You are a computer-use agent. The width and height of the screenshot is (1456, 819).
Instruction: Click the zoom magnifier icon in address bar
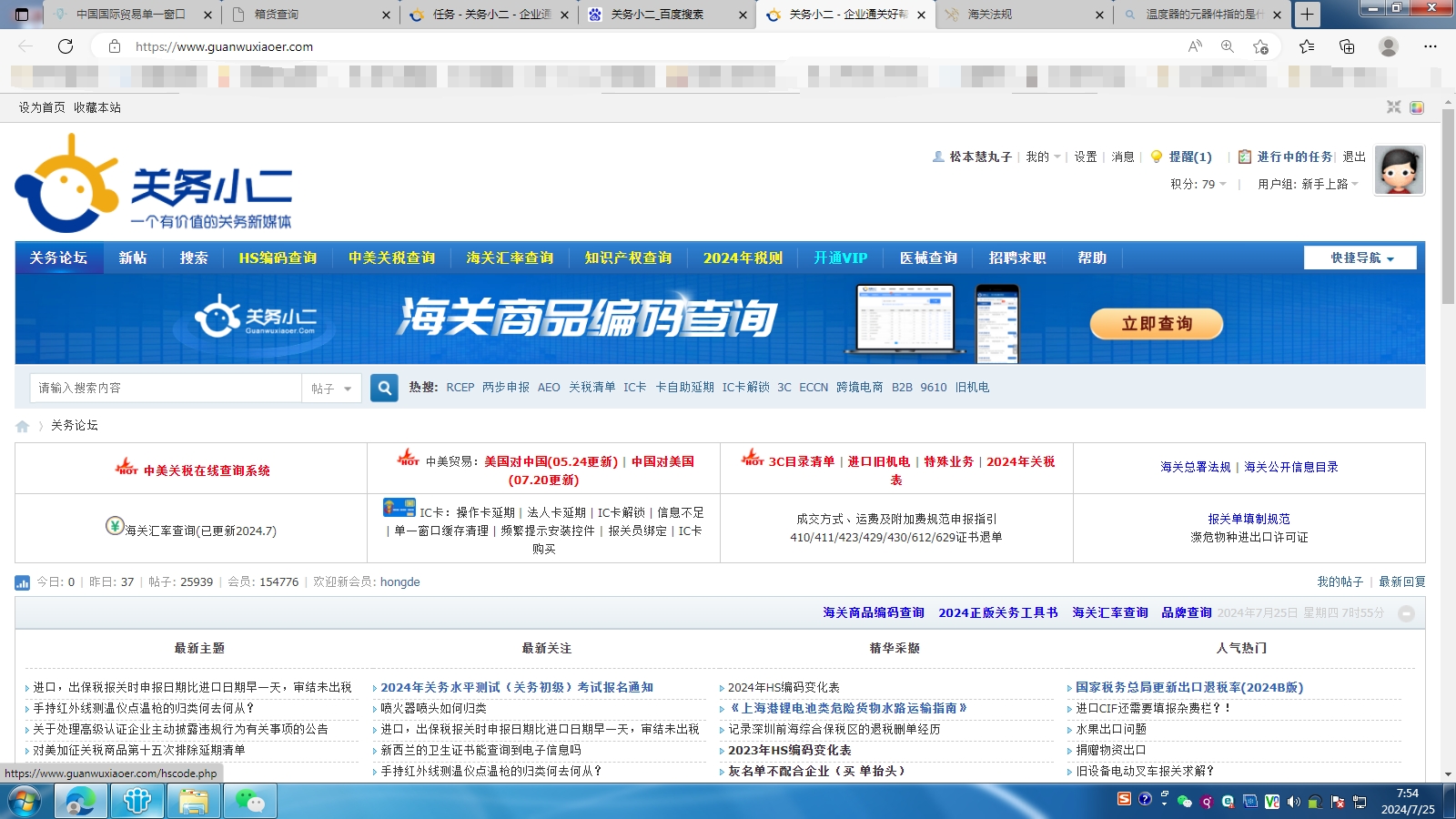click(x=1228, y=46)
